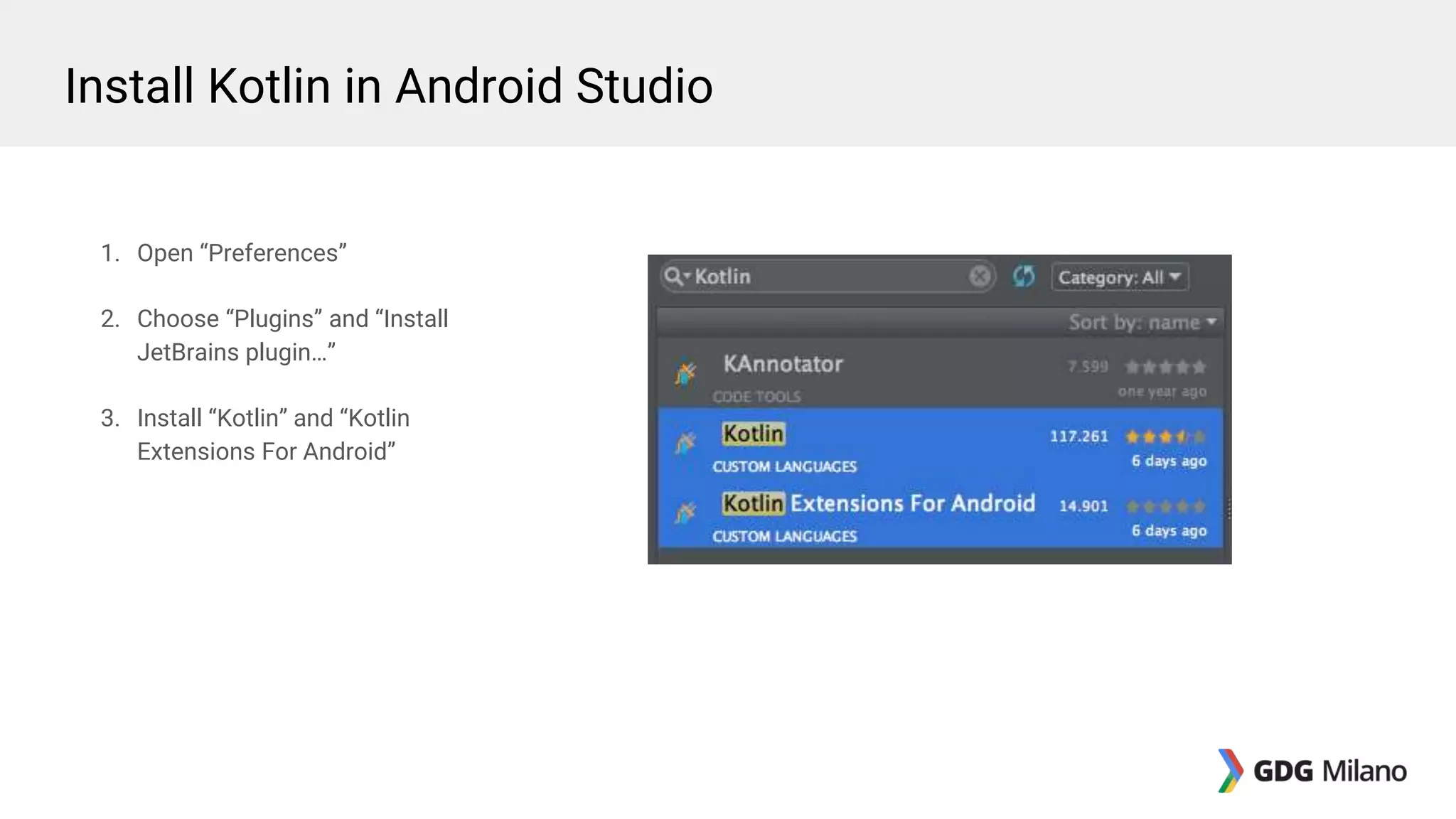Click the refresh plugin list icon
Viewport: 1456px width, 819px height.
tap(1024, 276)
